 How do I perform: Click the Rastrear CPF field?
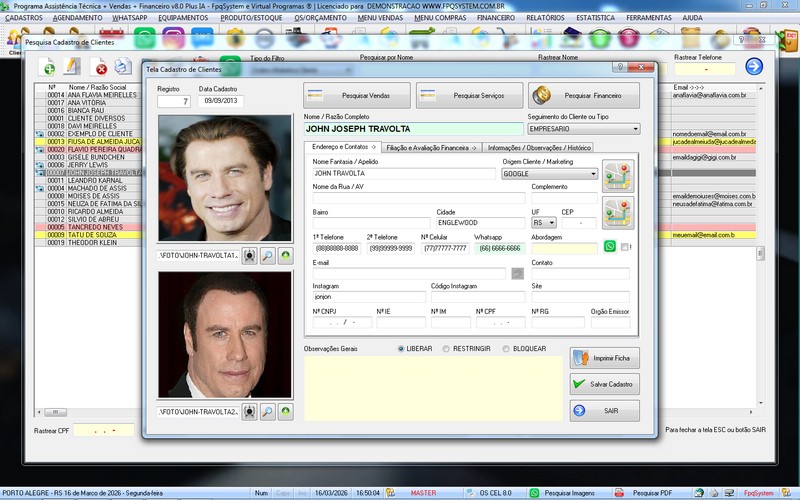[x=104, y=431]
